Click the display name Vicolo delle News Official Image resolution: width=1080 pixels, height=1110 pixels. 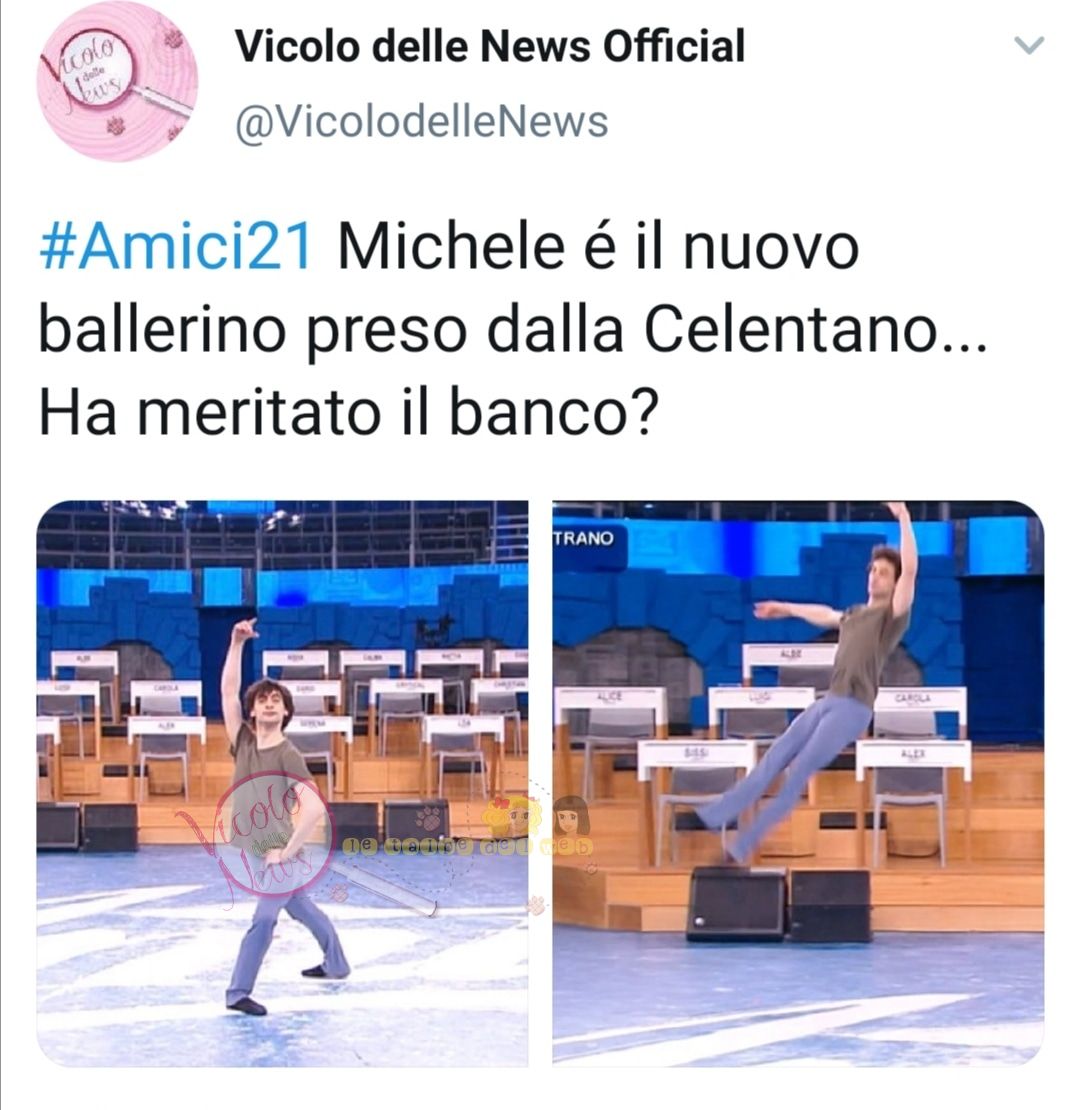click(490, 45)
